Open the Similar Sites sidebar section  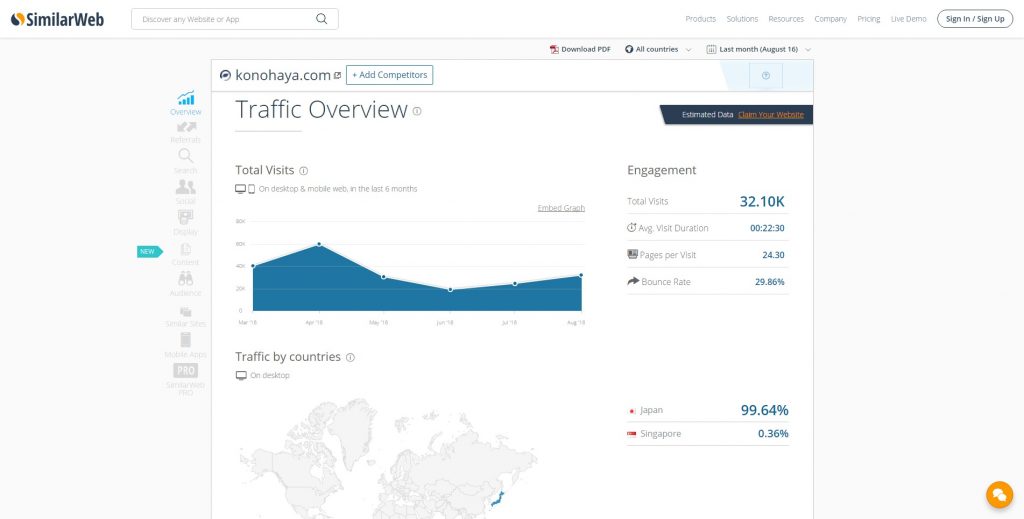pyautogui.click(x=185, y=317)
